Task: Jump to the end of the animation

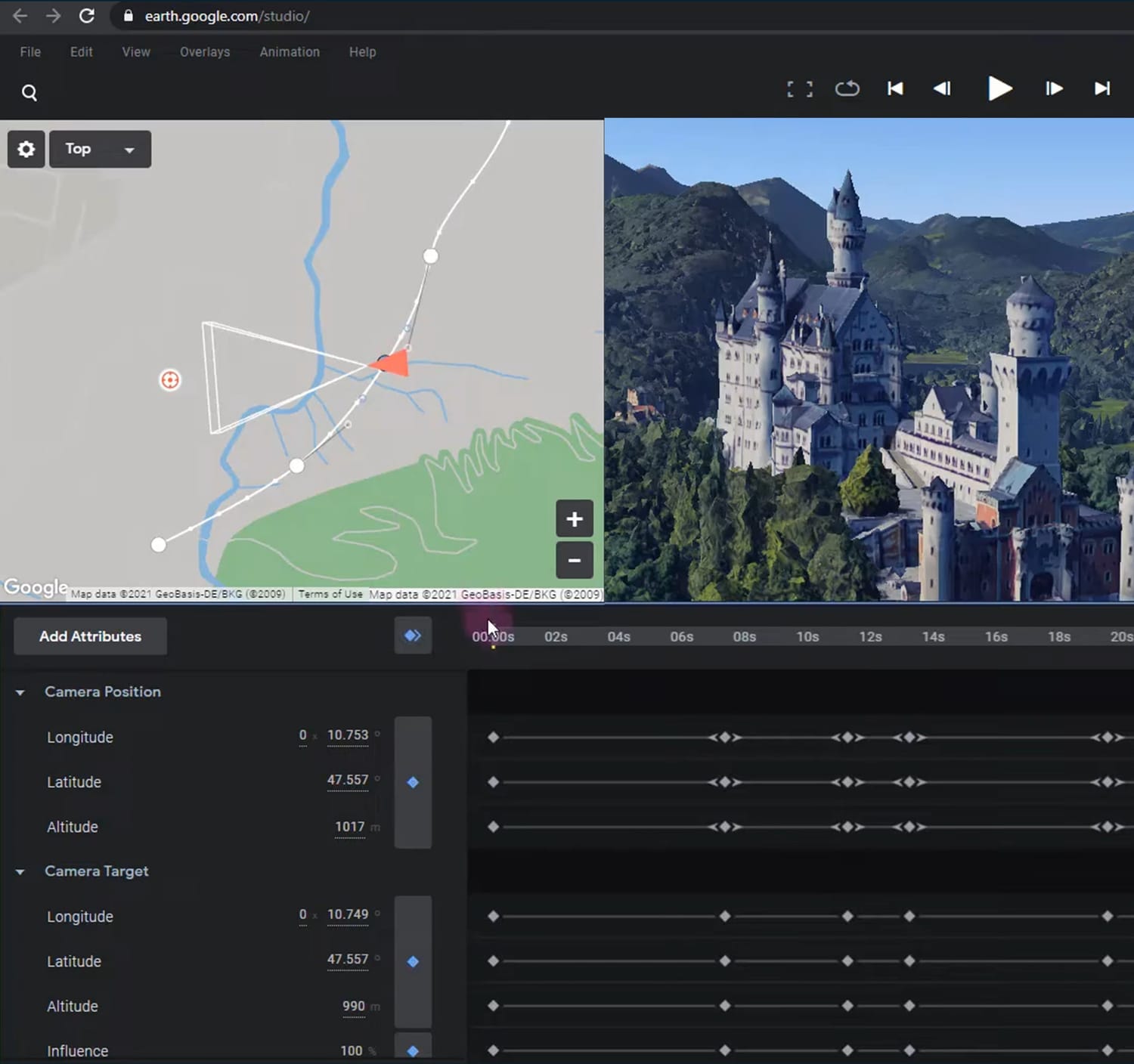Action: click(x=1102, y=89)
